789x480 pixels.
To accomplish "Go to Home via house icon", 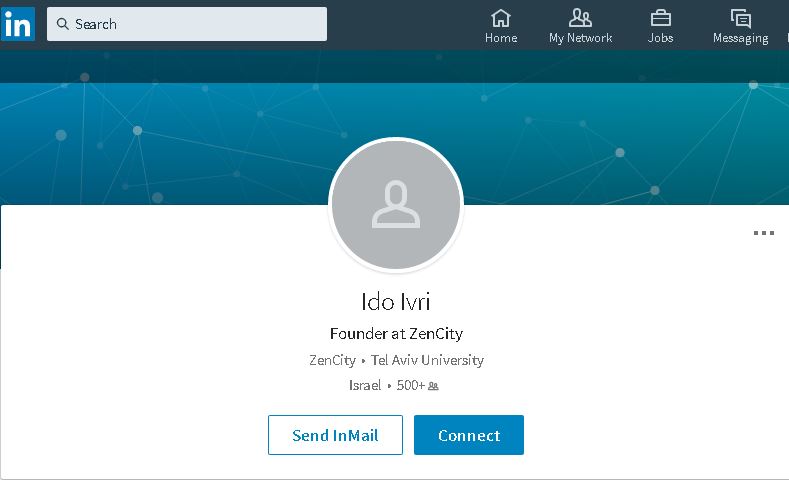I will (x=501, y=17).
